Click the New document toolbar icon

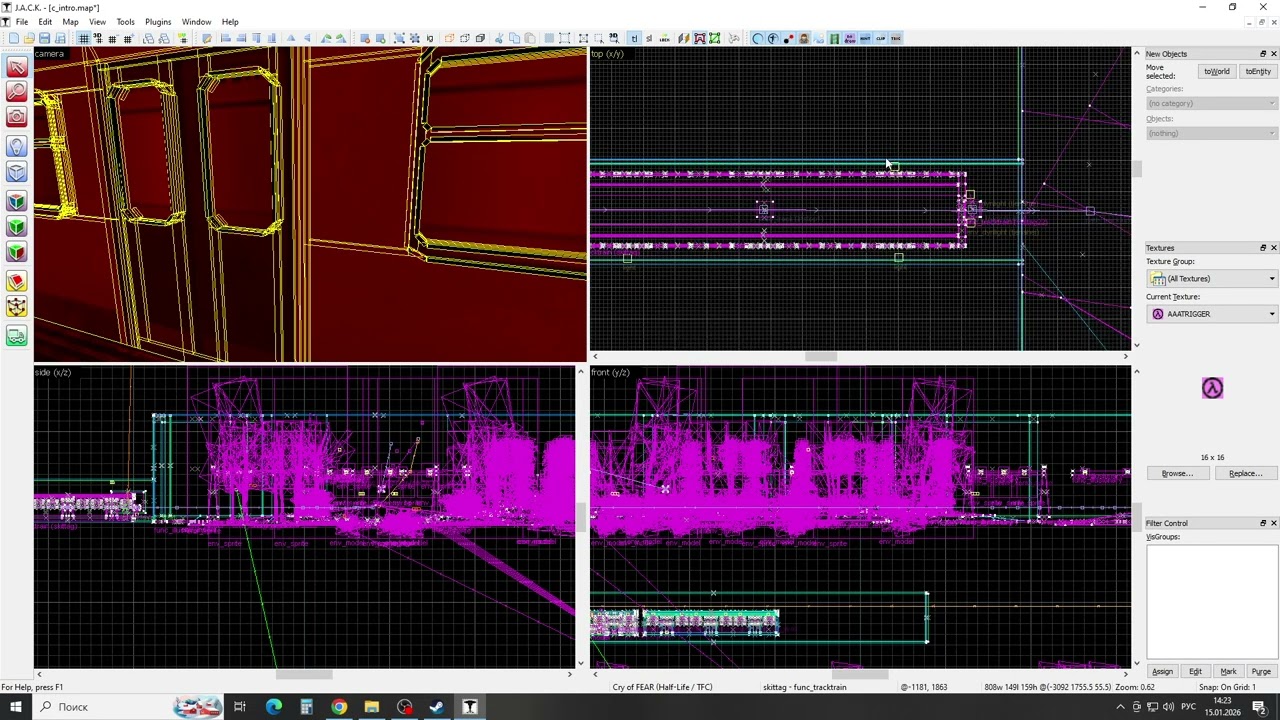click(14, 38)
